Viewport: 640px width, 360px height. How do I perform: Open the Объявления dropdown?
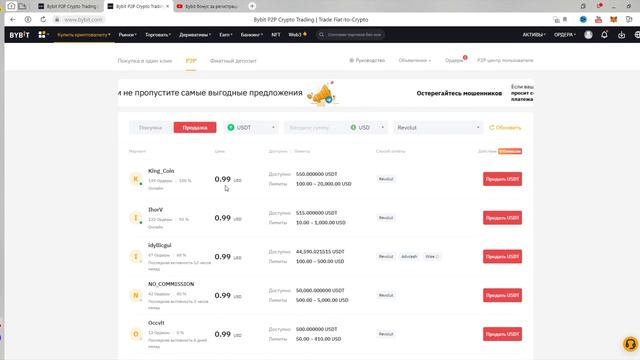click(x=415, y=60)
